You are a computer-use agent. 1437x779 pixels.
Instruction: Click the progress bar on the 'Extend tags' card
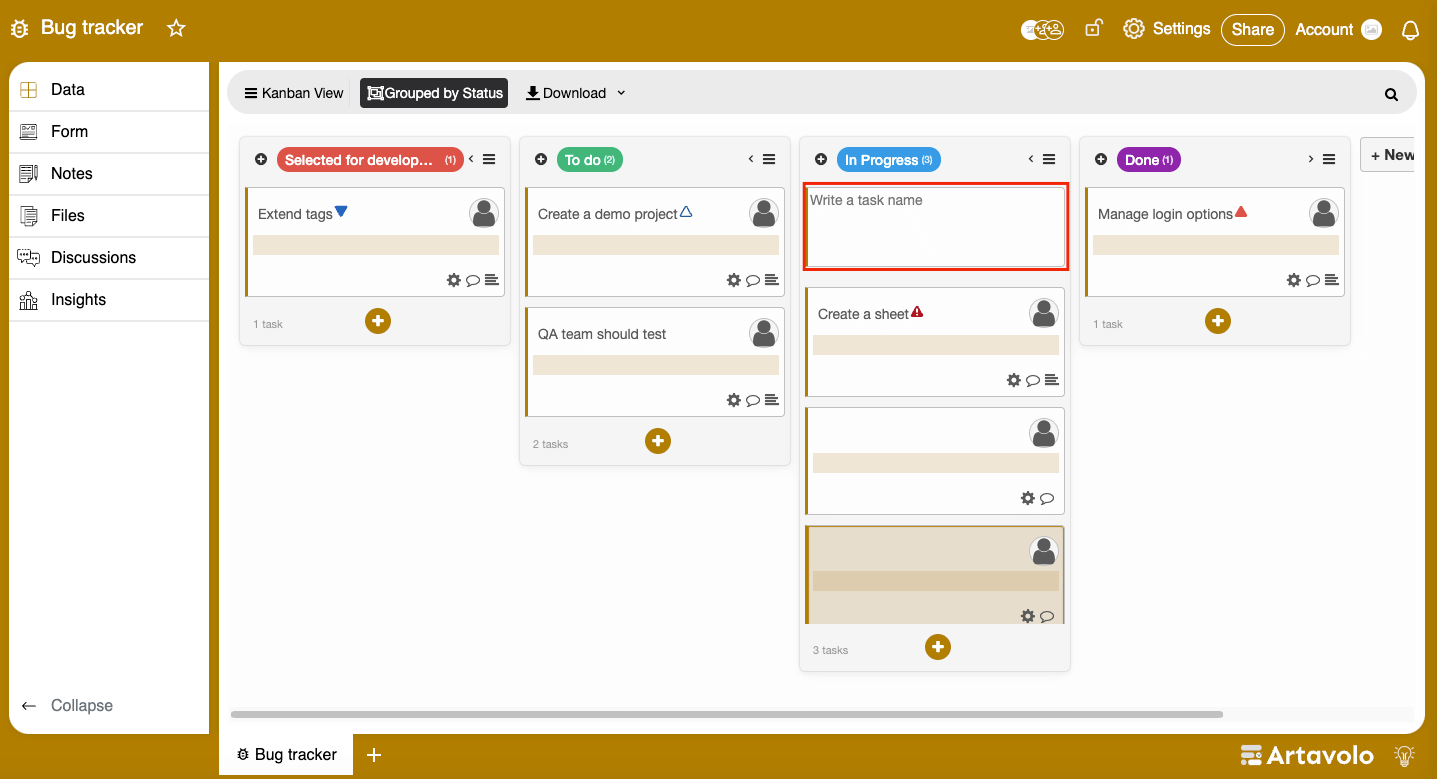click(375, 245)
